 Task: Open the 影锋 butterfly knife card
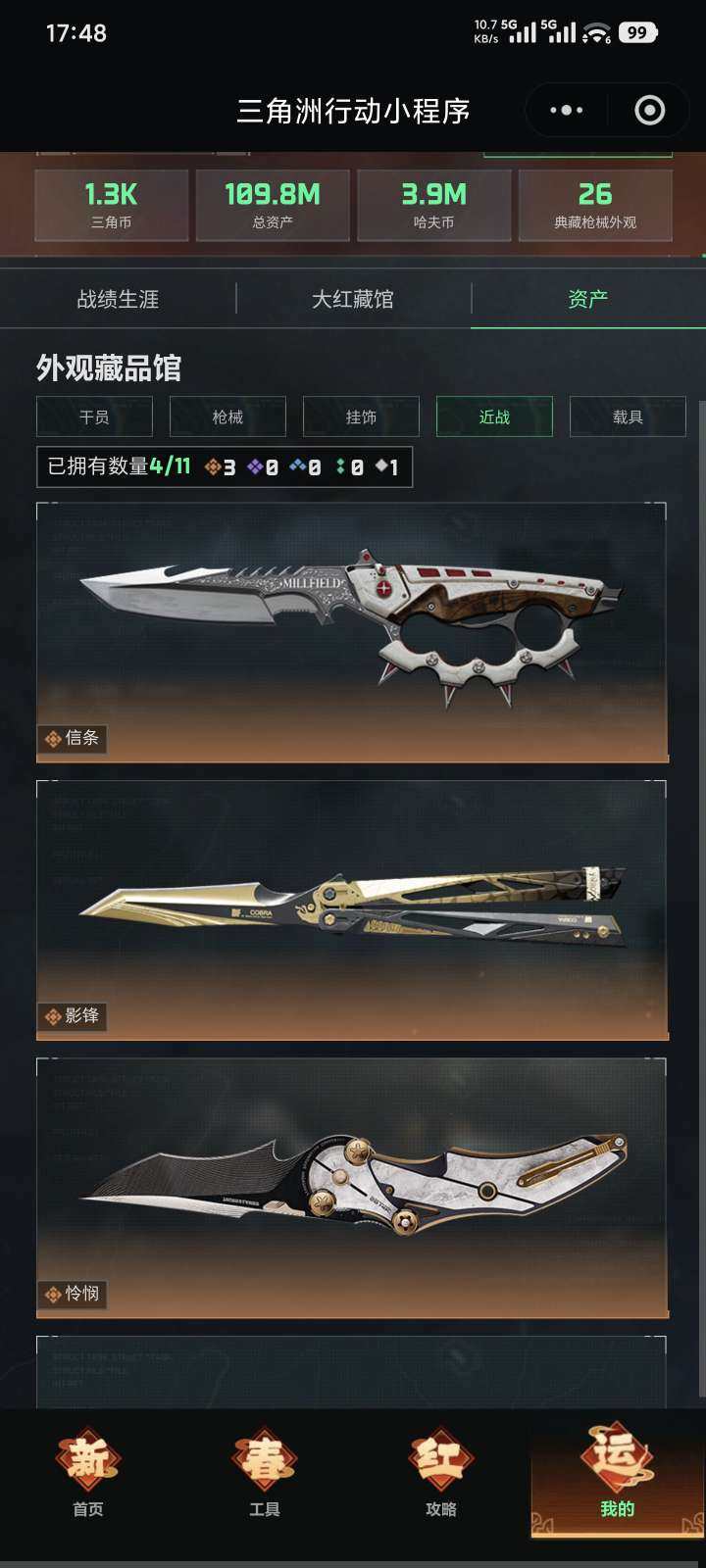[352, 910]
